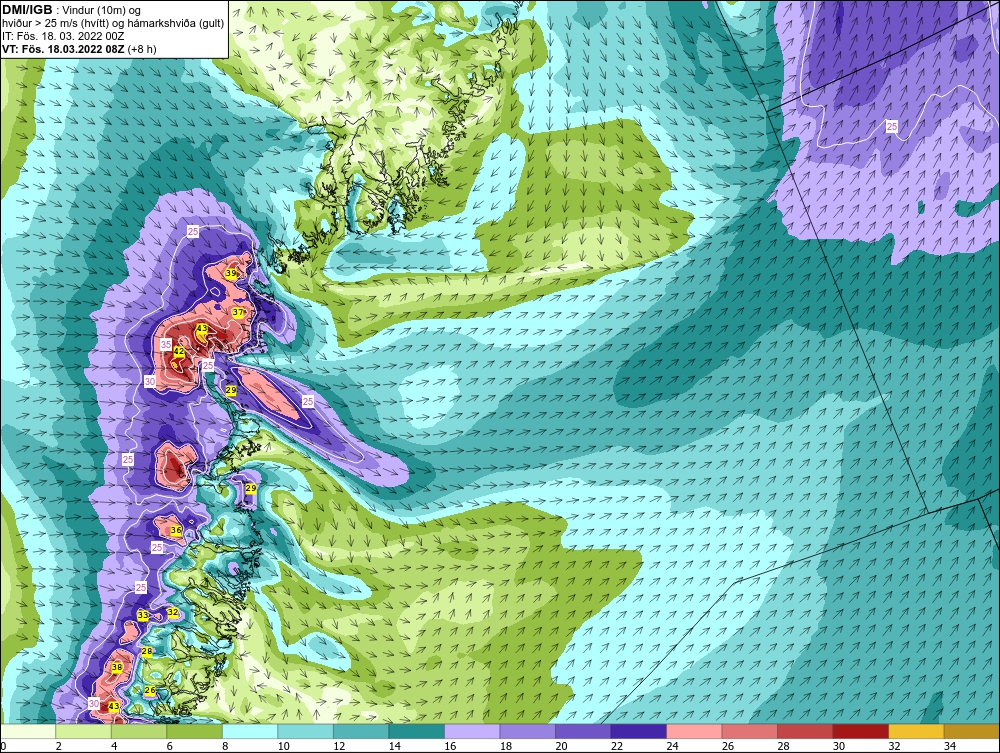Click the legend scale number 34
Image resolution: width=1000 pixels, height=753 pixels.
click(x=950, y=746)
